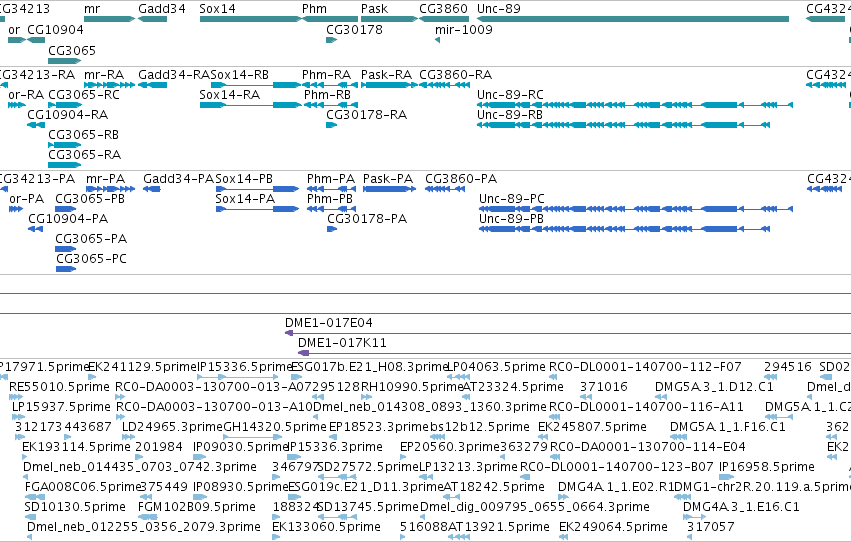Select transcript Gadd34-RA
This screenshot has height=542, width=851.
153,85
